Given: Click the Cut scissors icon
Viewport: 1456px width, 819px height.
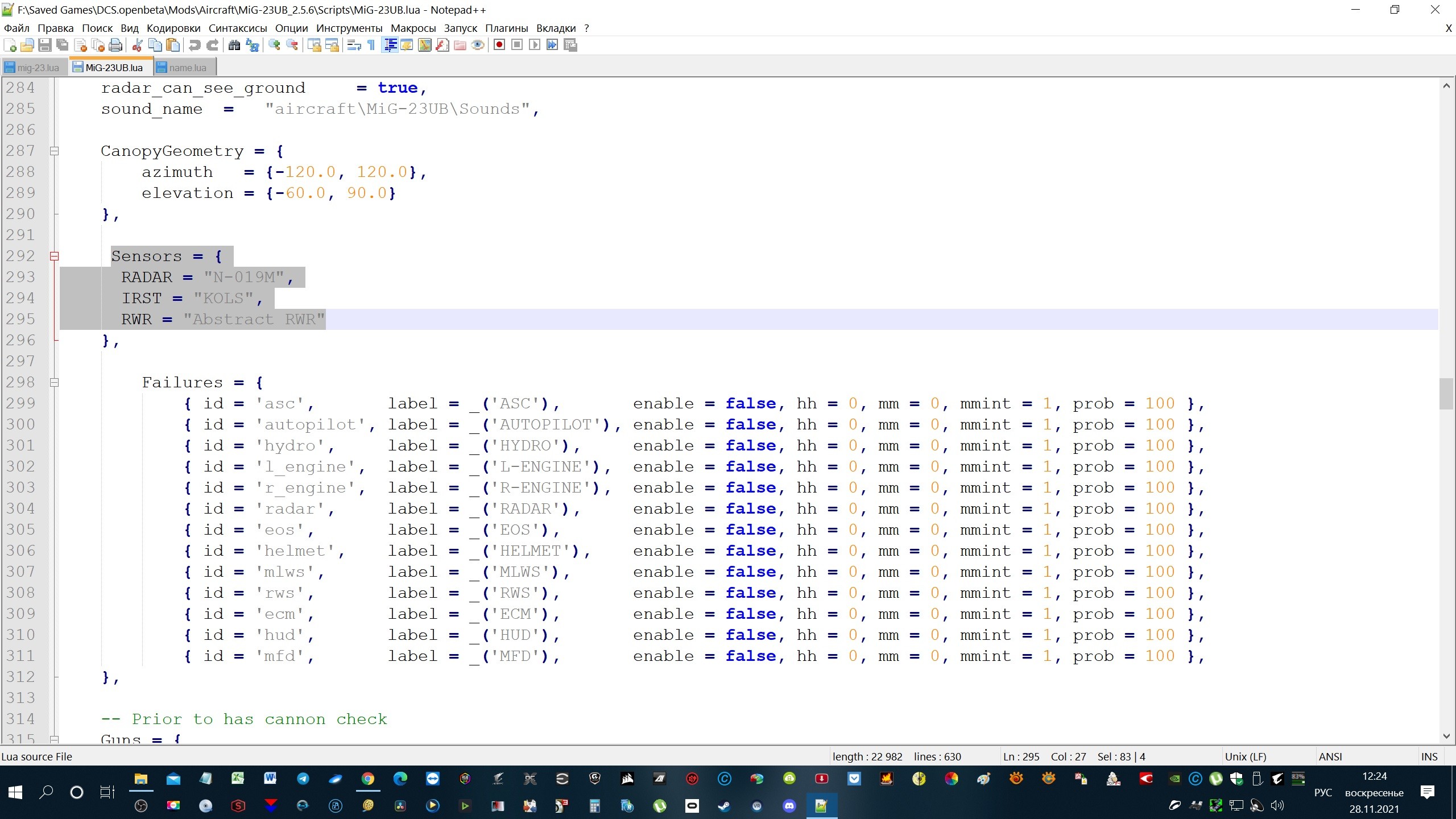Looking at the screenshot, I should coord(137,45).
